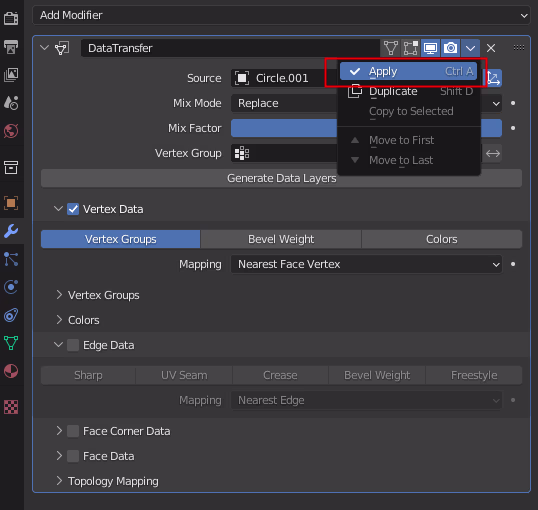Click the Generate Data Layers button
This screenshot has width=538, height=510.
281,178
